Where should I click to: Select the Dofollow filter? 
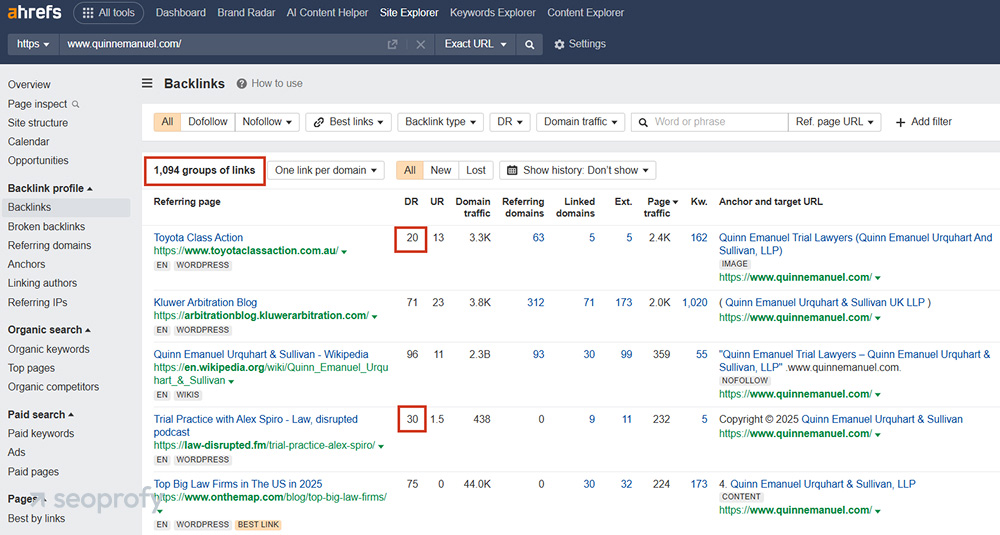coord(208,122)
